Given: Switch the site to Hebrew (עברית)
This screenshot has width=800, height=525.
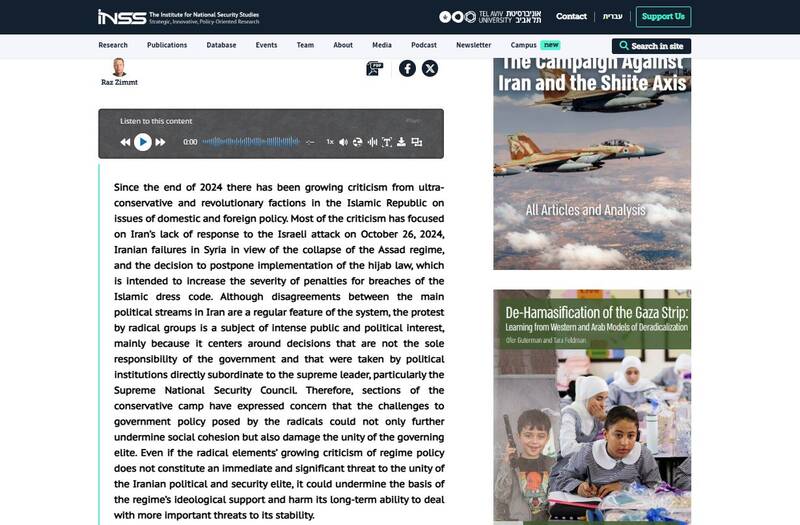Looking at the screenshot, I should (612, 16).
